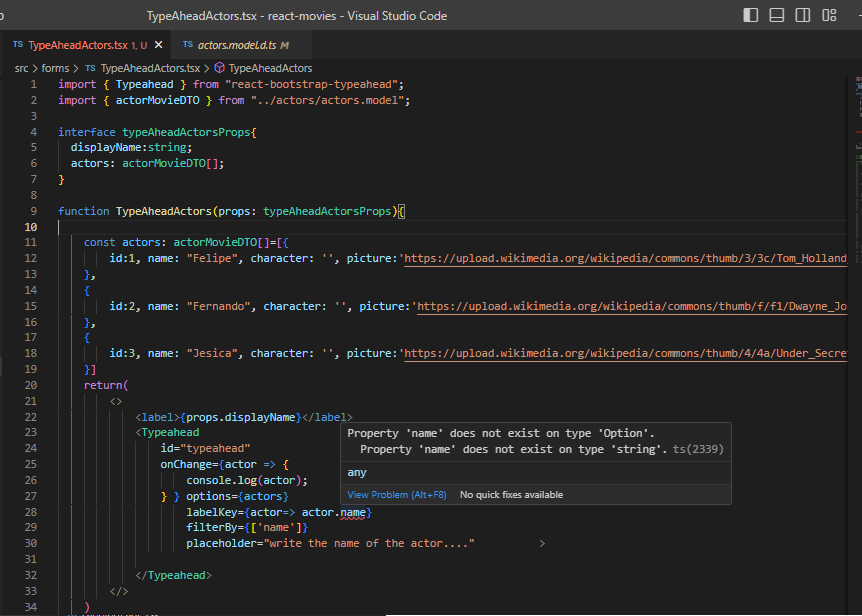Click the TS icon on actors.model.d.ts tab
Image resolution: width=862 pixels, height=616 pixels.
(188, 44)
